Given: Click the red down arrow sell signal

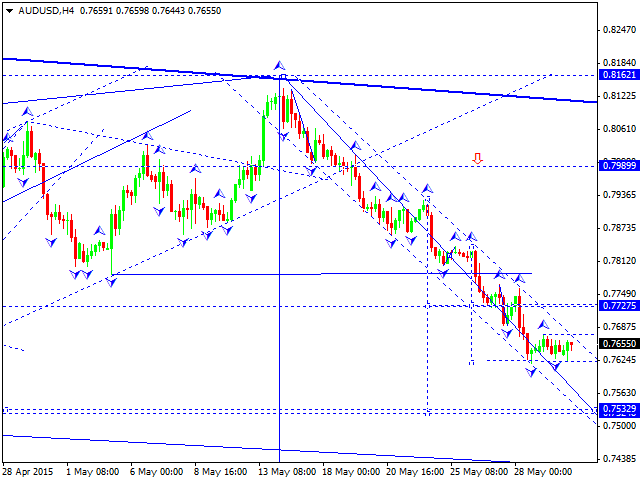Looking at the screenshot, I should [x=478, y=158].
